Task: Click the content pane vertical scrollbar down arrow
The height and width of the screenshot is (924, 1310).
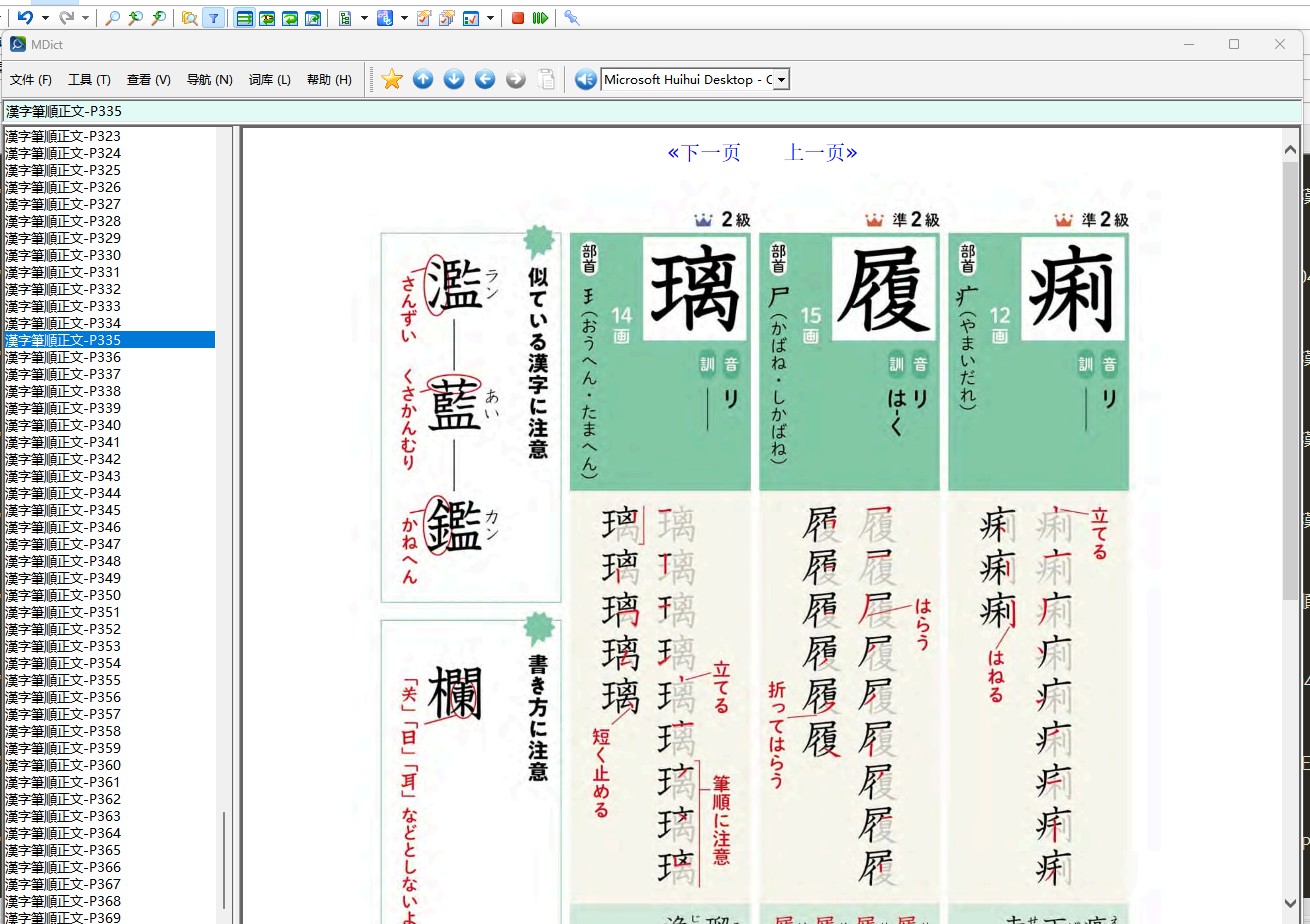Action: pos(1291,904)
